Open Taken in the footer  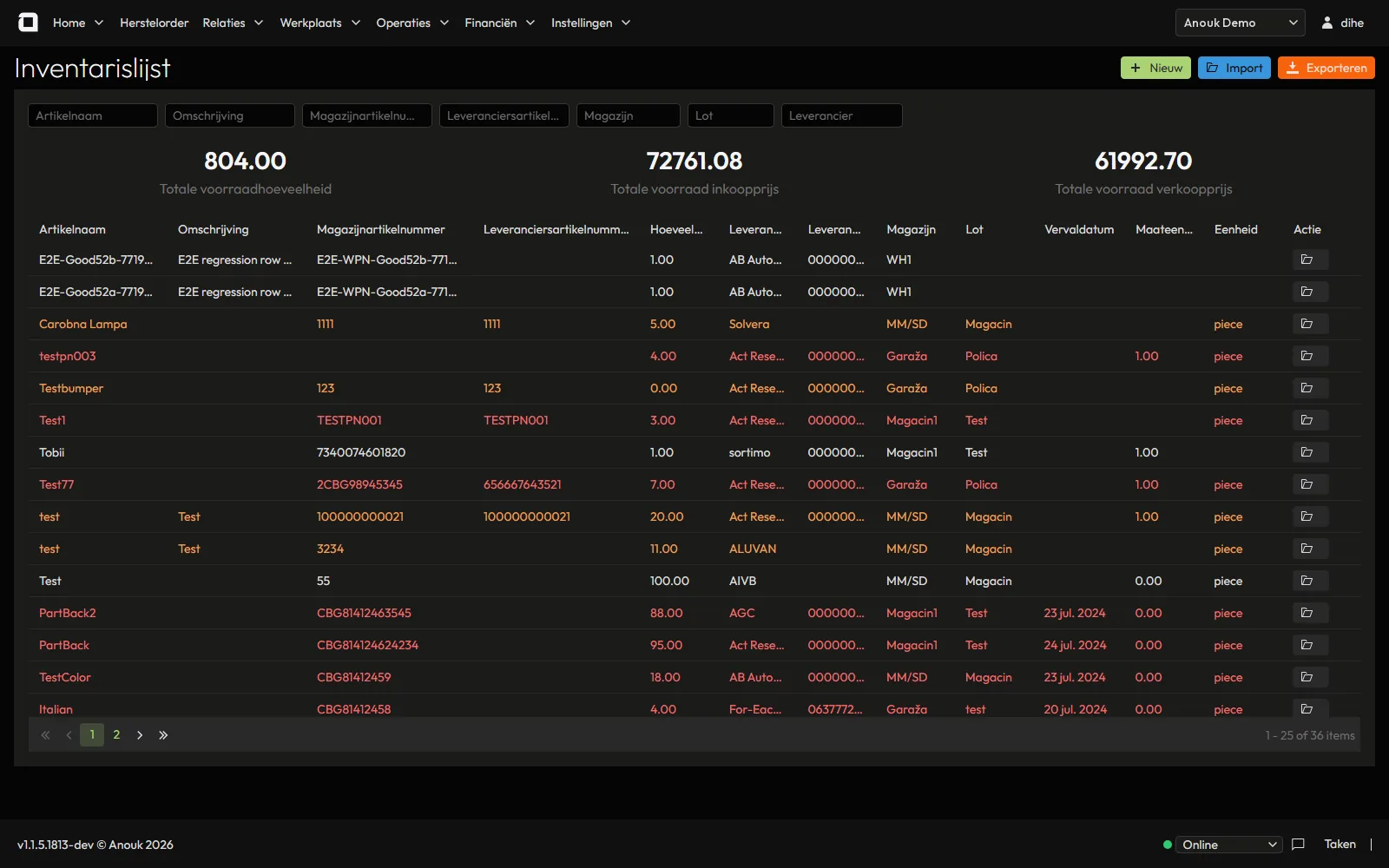tap(1340, 845)
